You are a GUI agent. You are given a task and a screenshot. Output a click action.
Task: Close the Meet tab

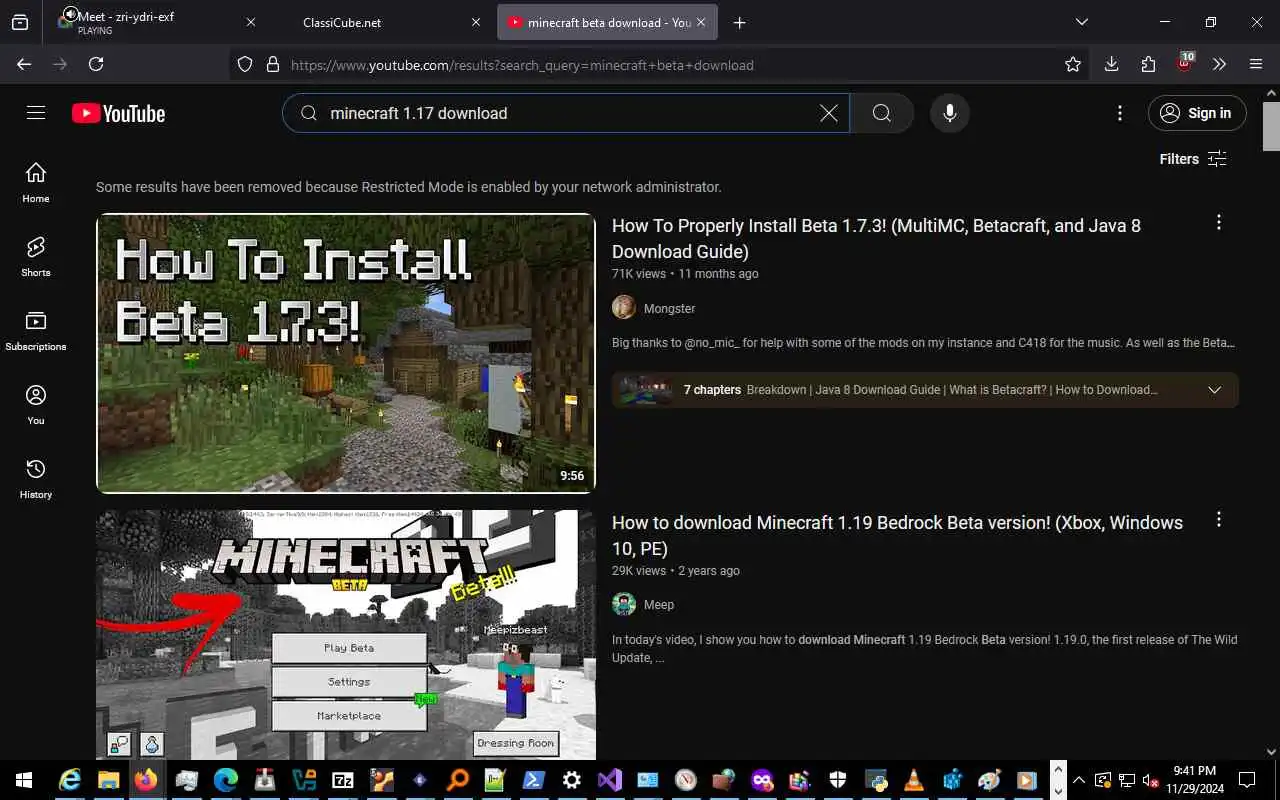point(251,22)
